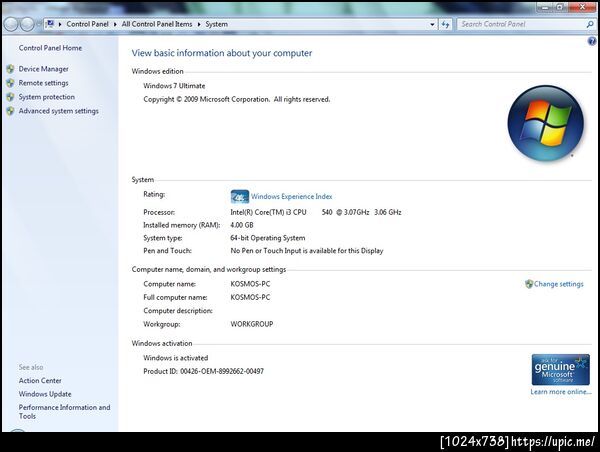Open Advanced system settings link

click(x=59, y=111)
